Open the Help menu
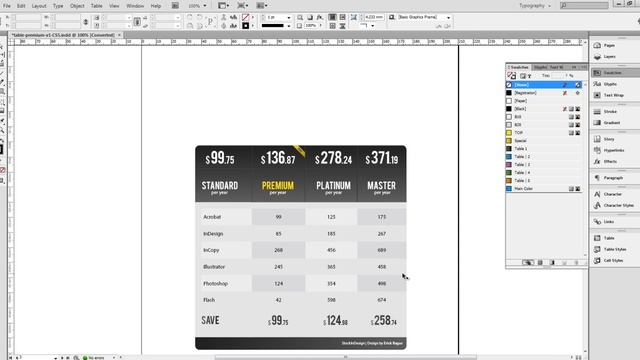Viewport: 640px width, 360px height. pyautogui.click(x=156, y=6)
